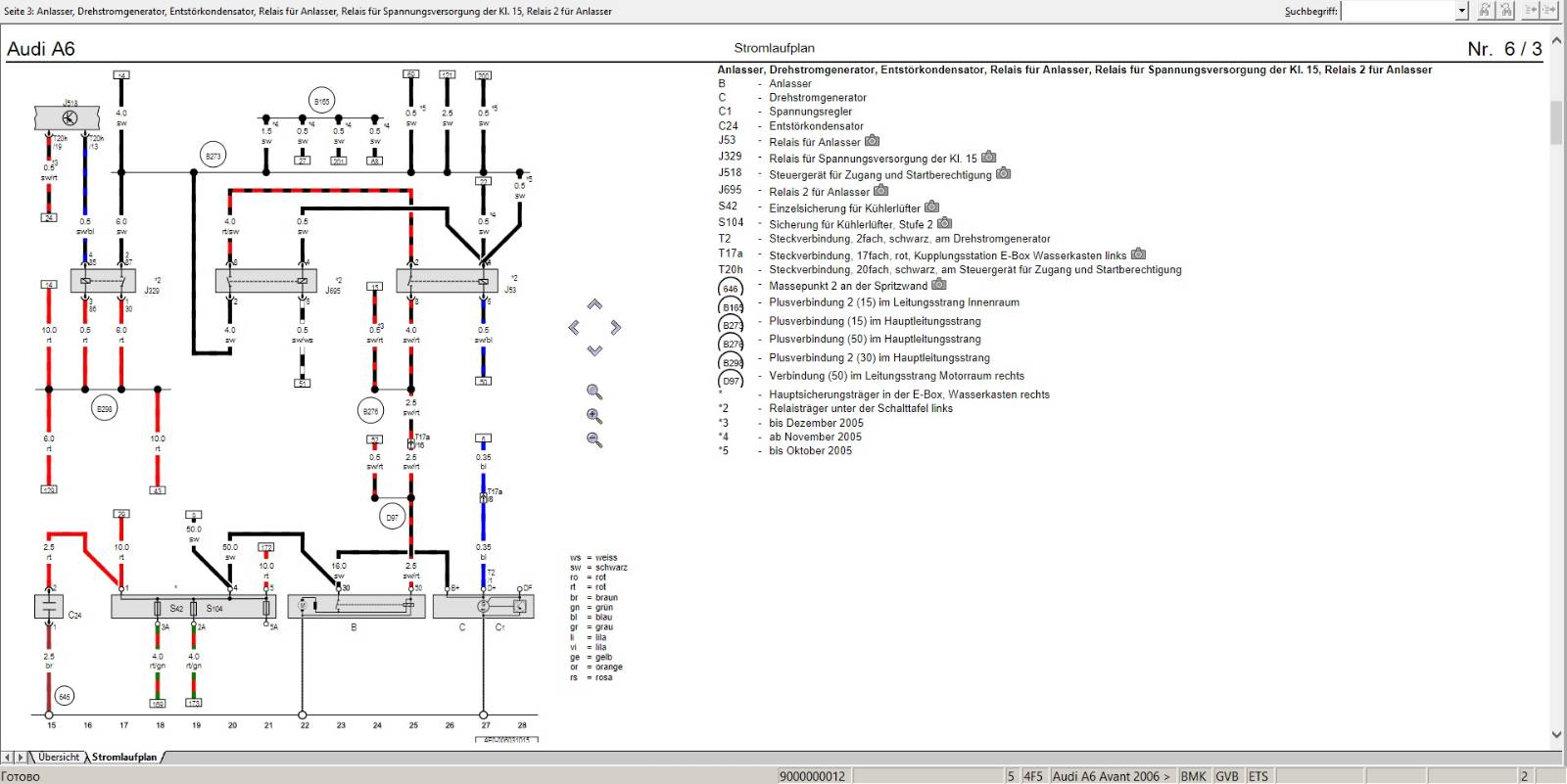Click the J695 relay box in diagram
Image resolution: width=1567 pixels, height=784 pixels.
[x=266, y=281]
